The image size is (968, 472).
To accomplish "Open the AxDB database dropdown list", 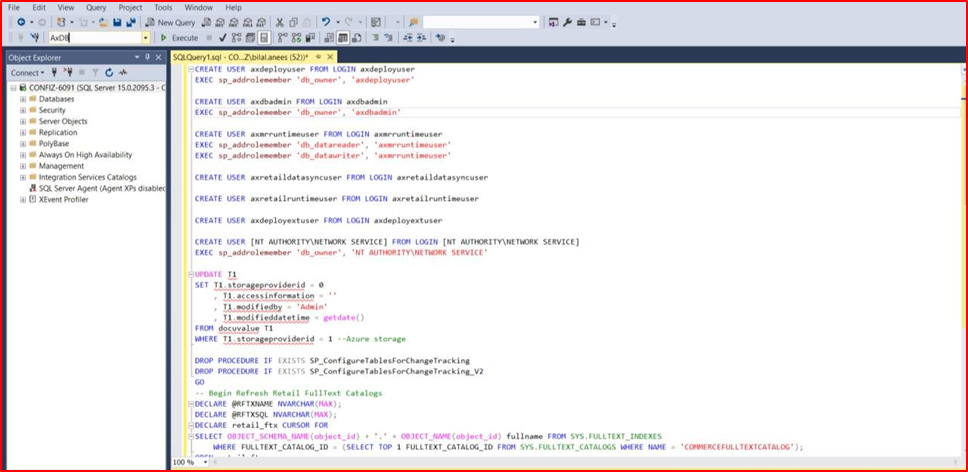I will pyautogui.click(x=146, y=38).
